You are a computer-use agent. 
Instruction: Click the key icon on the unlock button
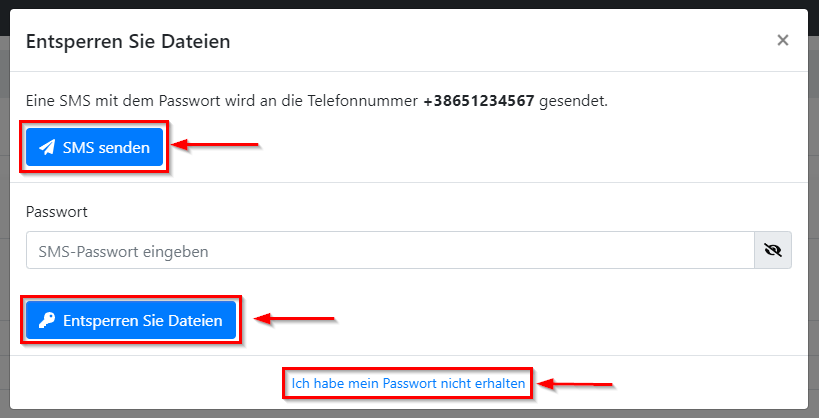[x=47, y=321]
